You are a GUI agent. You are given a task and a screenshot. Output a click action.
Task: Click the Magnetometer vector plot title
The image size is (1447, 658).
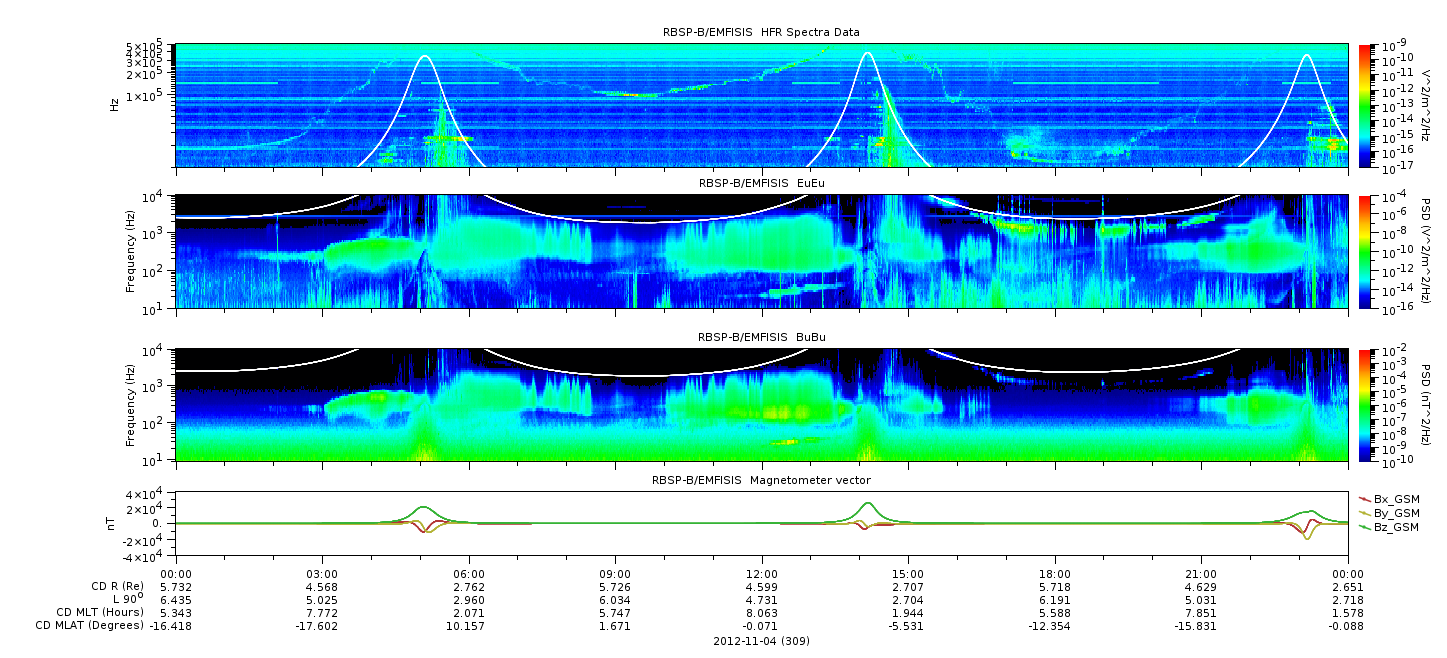(x=761, y=481)
